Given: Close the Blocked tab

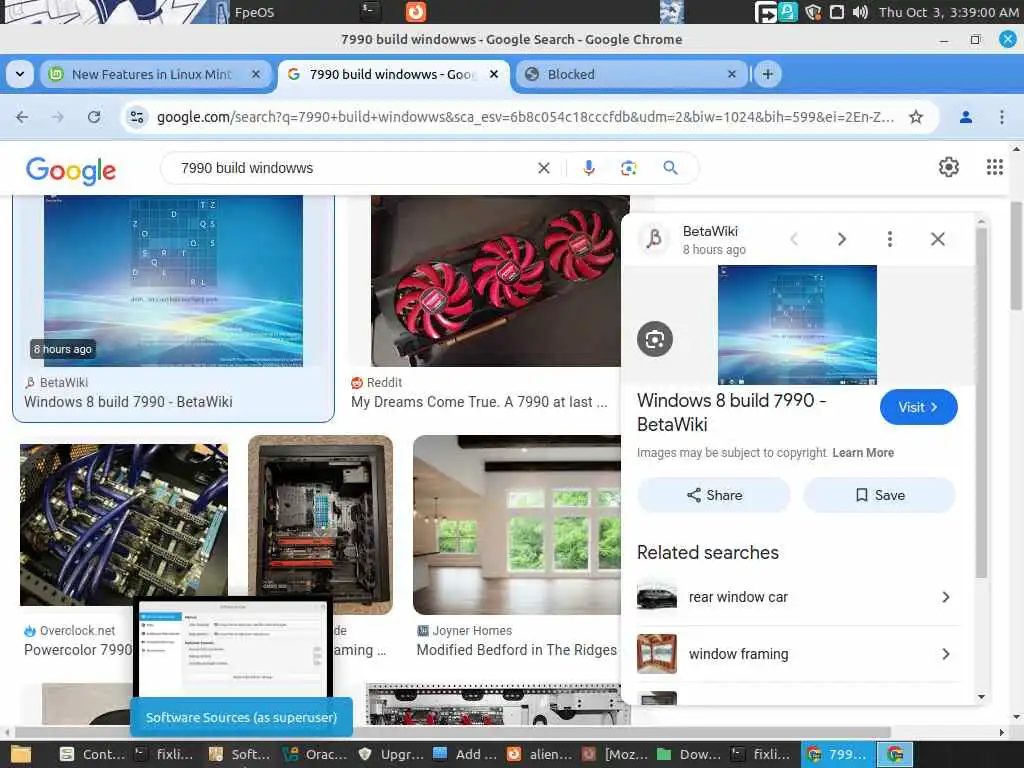Looking at the screenshot, I should pyautogui.click(x=731, y=74).
